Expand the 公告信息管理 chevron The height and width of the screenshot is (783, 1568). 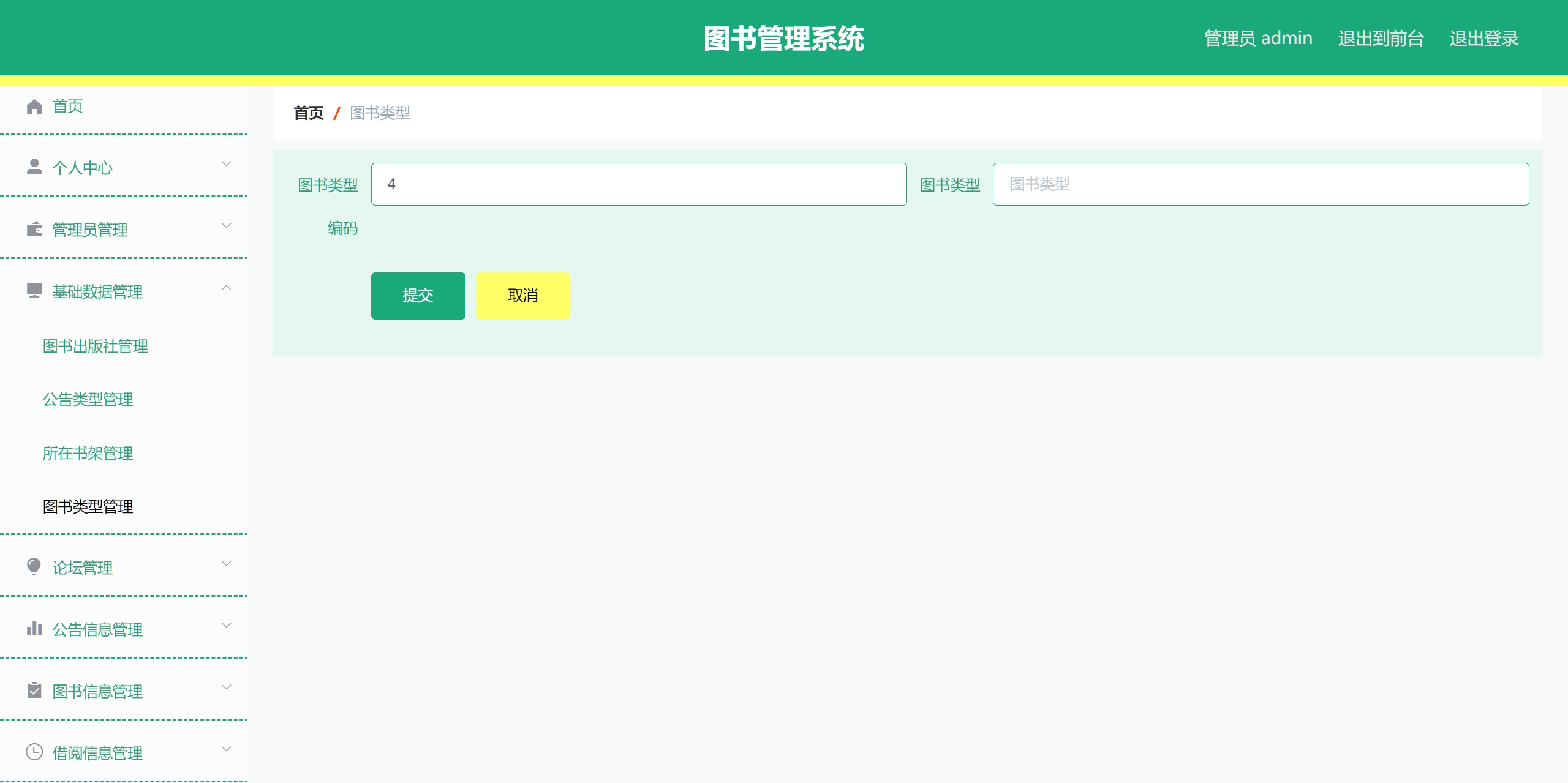[x=226, y=626]
